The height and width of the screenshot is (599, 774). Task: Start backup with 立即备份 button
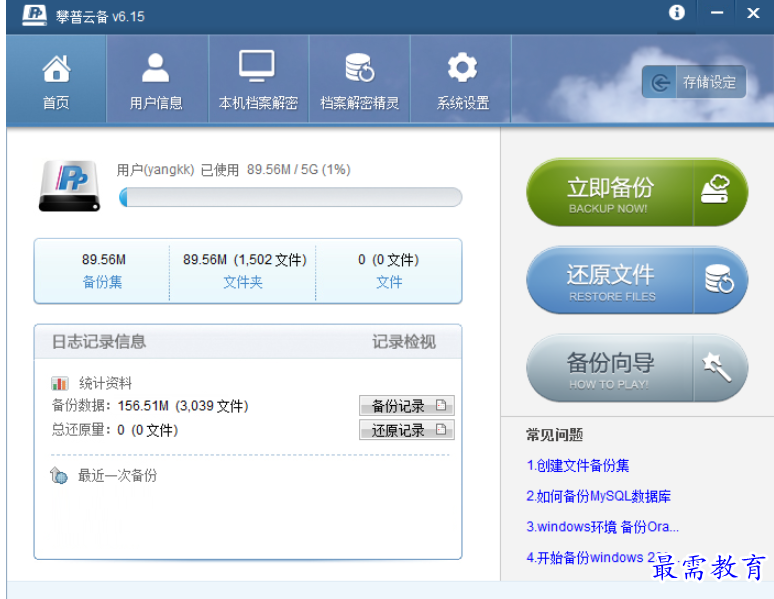[637, 193]
